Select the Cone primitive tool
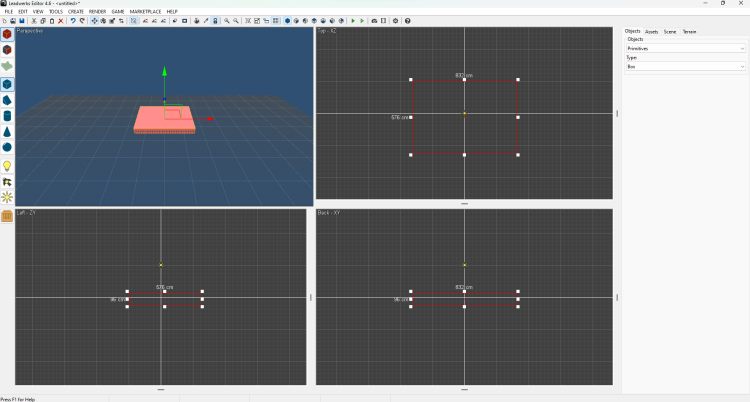 (x=7, y=131)
